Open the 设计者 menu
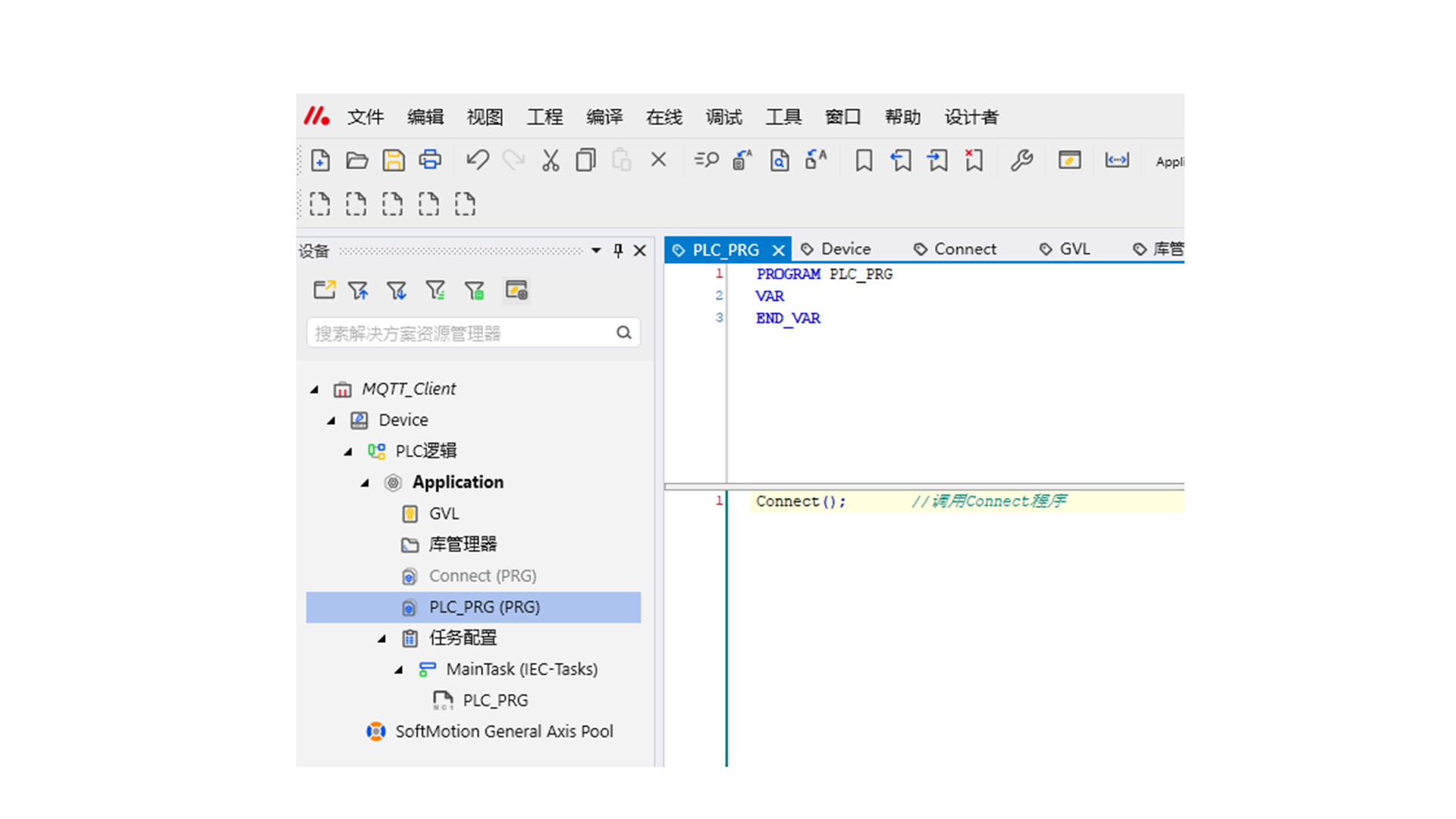Screen dimensions: 1456x819 [971, 117]
